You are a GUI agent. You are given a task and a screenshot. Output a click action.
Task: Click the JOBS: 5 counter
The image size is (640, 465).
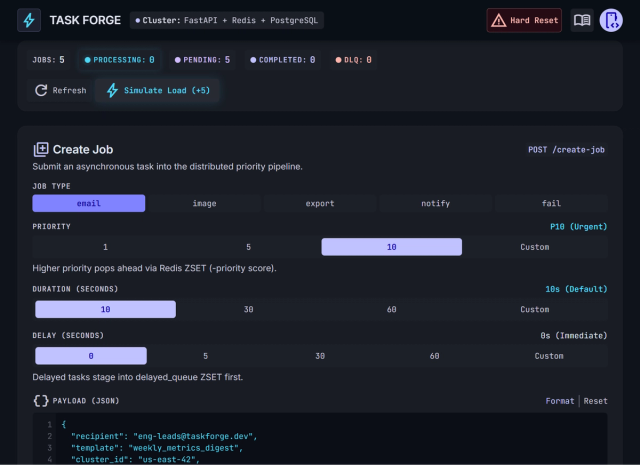(x=48, y=60)
